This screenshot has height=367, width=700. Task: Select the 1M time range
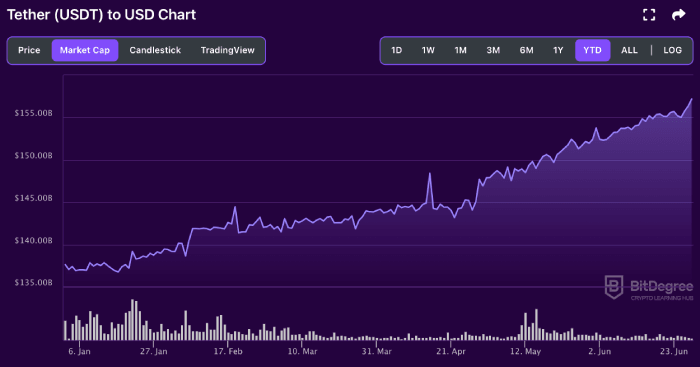click(460, 50)
